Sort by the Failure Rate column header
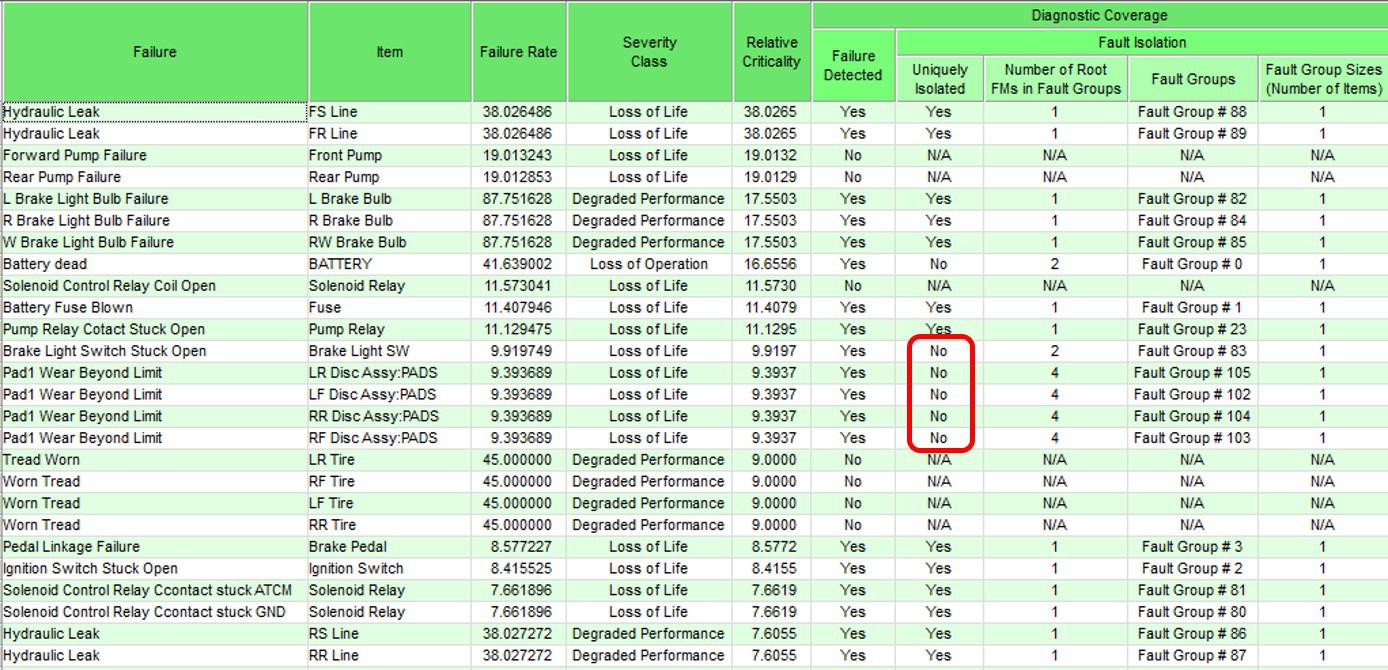Screen dimensions: 1388x670 click(518, 52)
